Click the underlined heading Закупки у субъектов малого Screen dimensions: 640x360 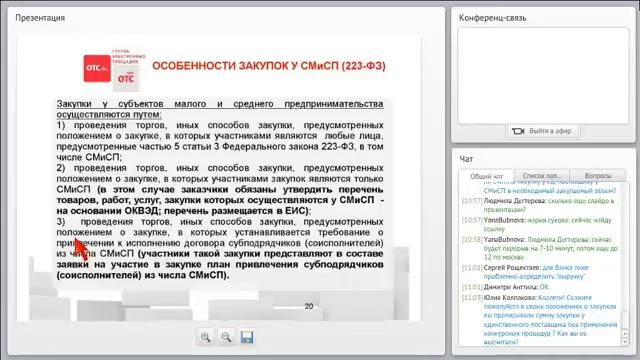[x=220, y=109]
